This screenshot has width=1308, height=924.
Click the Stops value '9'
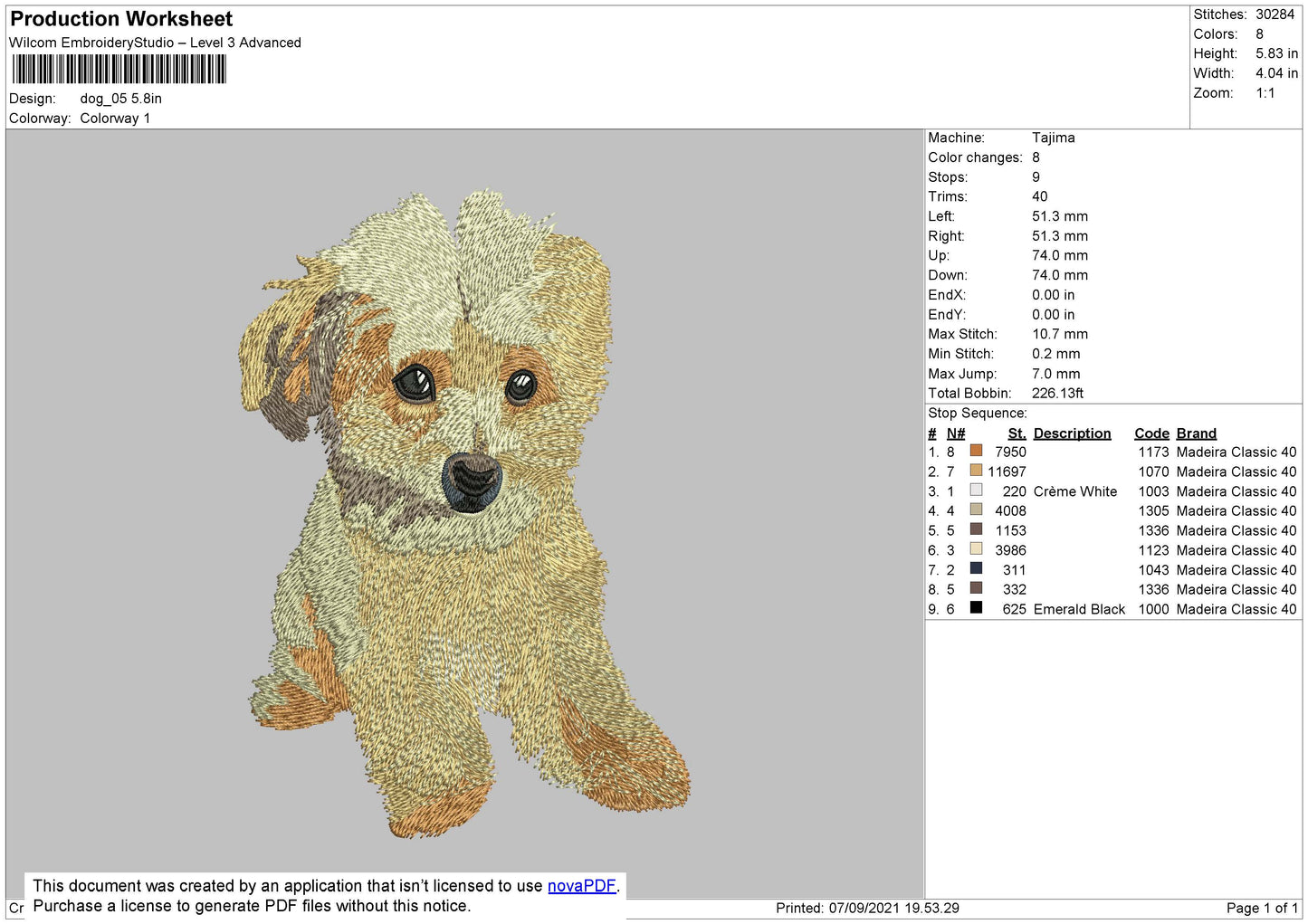1036,177
